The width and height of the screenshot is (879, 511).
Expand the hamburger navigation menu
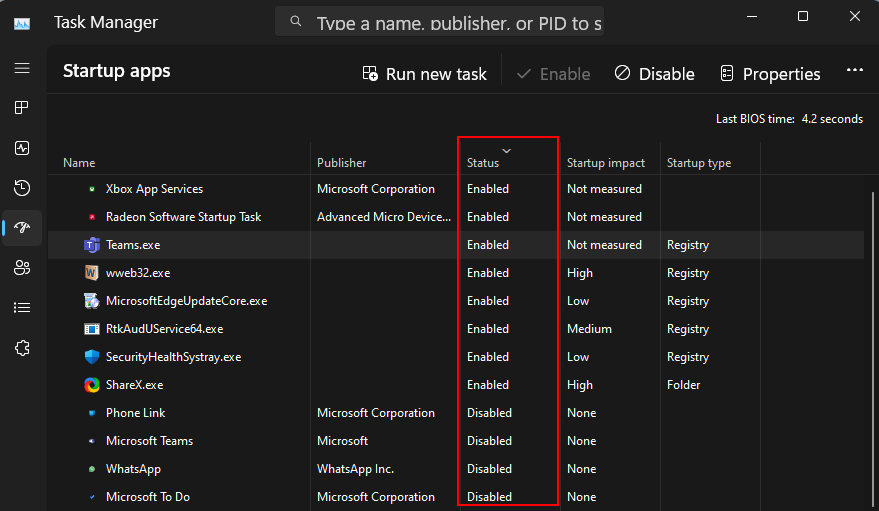click(22, 68)
